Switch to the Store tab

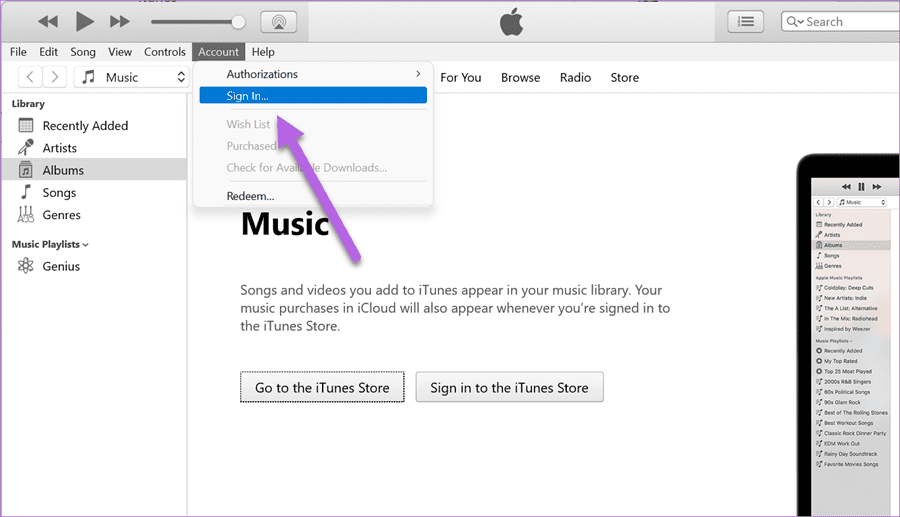[624, 77]
